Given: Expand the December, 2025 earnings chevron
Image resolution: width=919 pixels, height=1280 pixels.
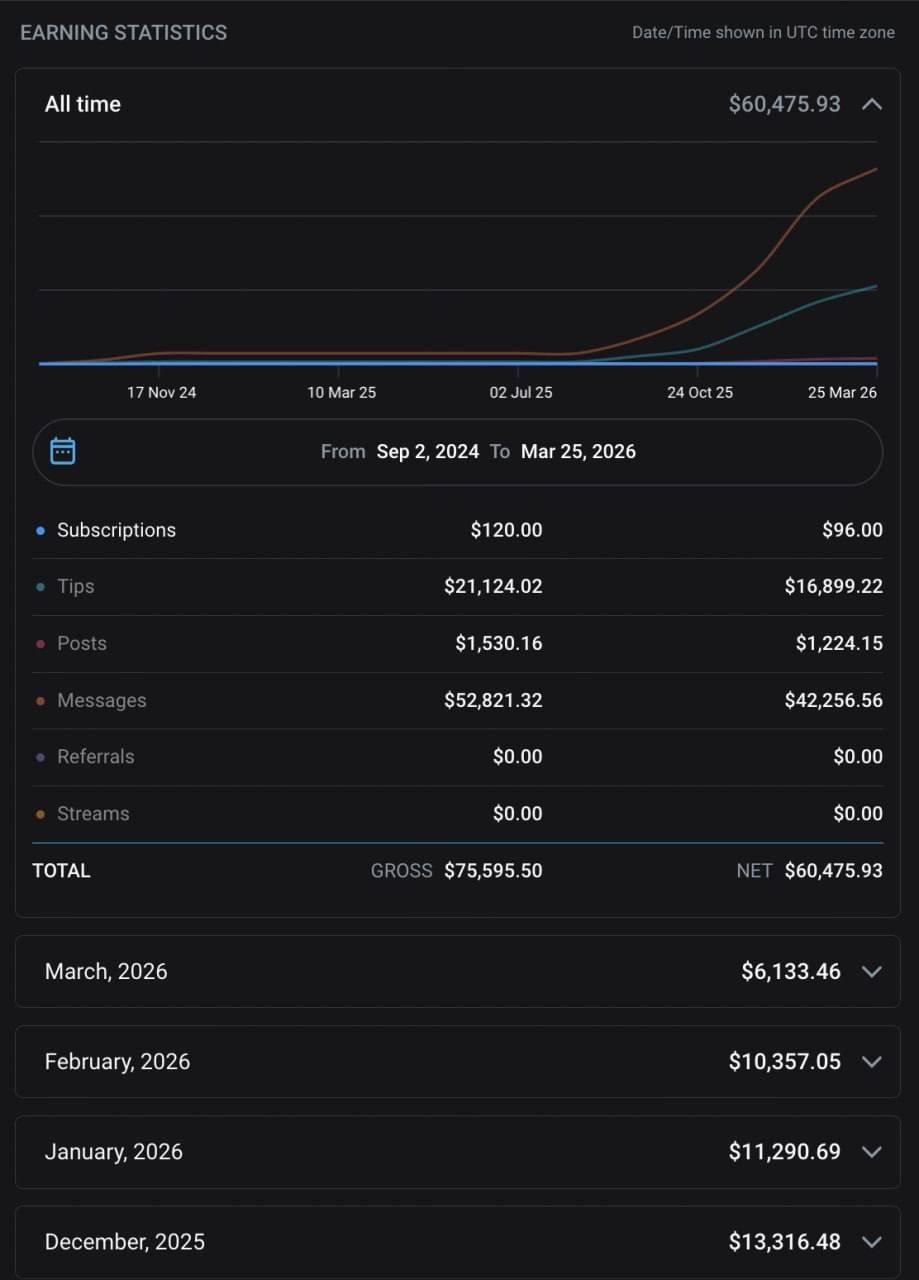Looking at the screenshot, I should (x=872, y=1241).
